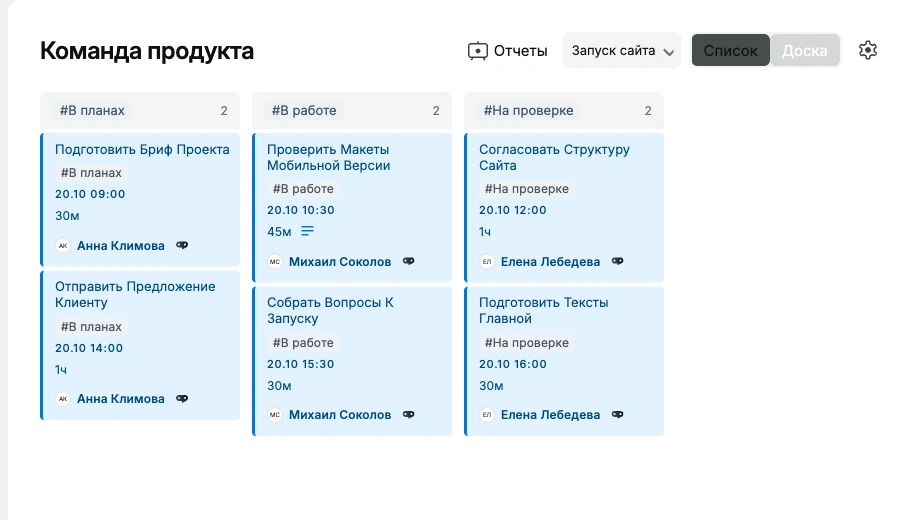Click Михаил Соколов on Проверить Макеты card
The width and height of the screenshot is (912, 520).
pyautogui.click(x=340, y=262)
